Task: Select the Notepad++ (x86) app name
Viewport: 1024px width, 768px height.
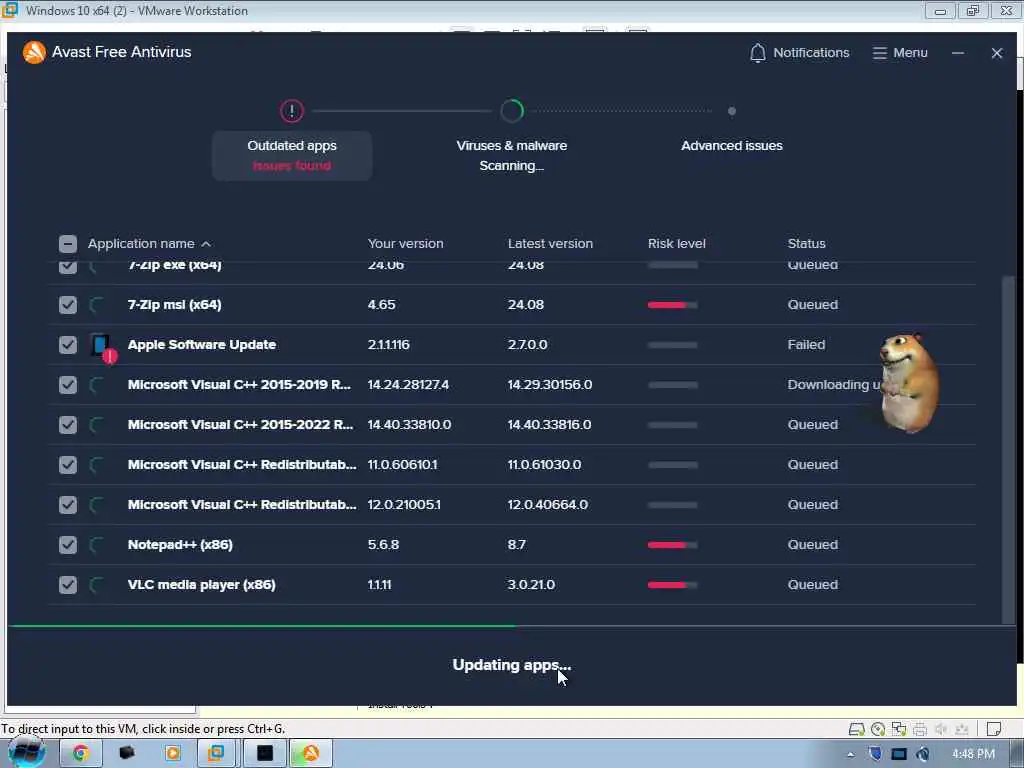Action: tap(180, 545)
